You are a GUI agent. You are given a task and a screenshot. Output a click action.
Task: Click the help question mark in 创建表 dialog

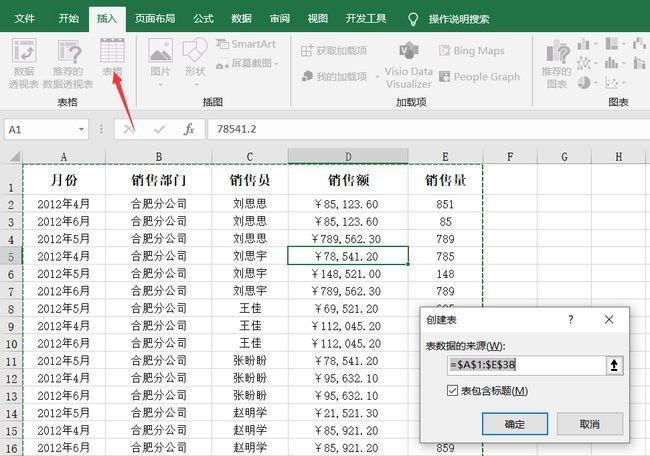571,320
